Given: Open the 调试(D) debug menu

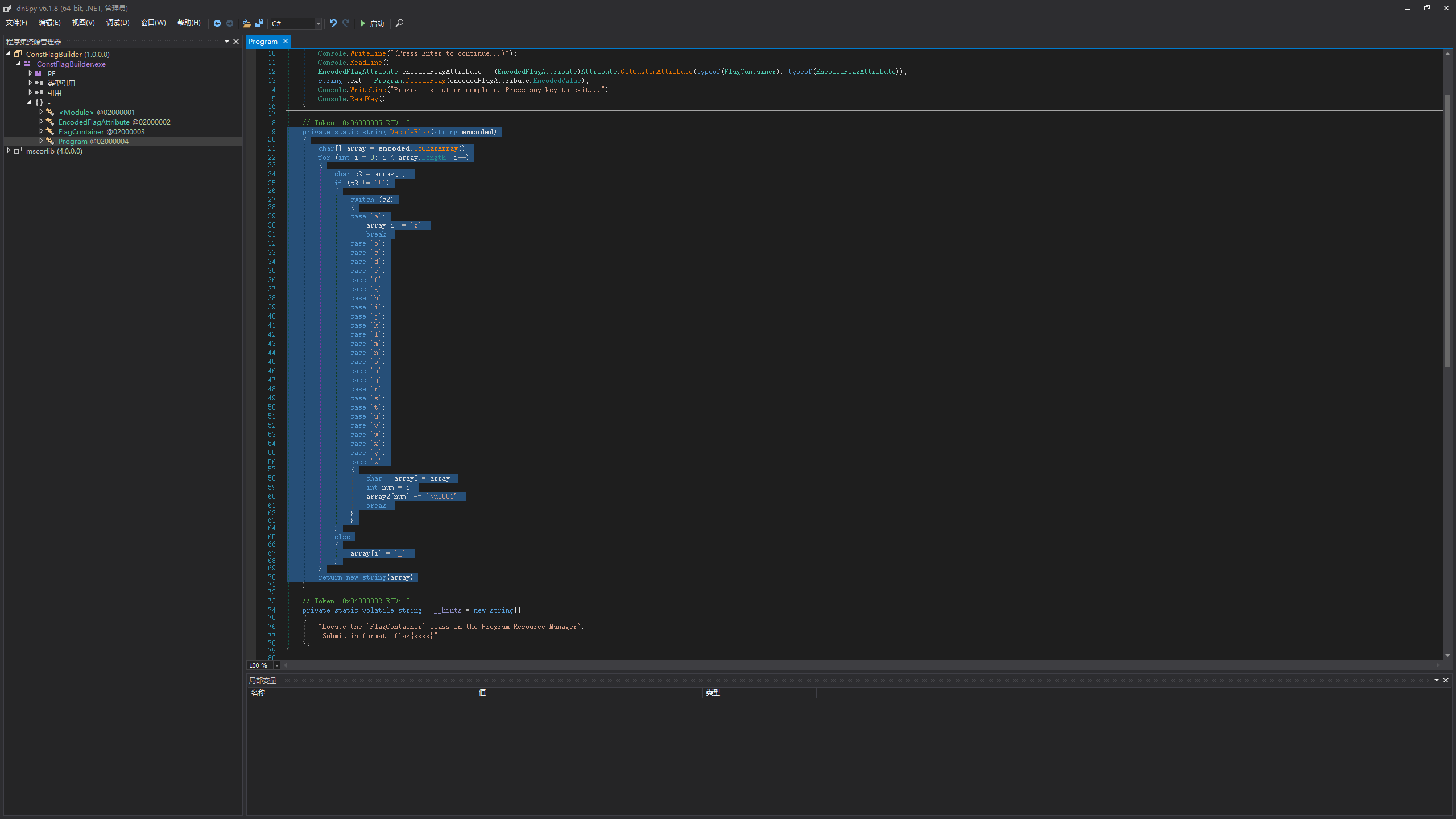Looking at the screenshot, I should tap(118, 23).
